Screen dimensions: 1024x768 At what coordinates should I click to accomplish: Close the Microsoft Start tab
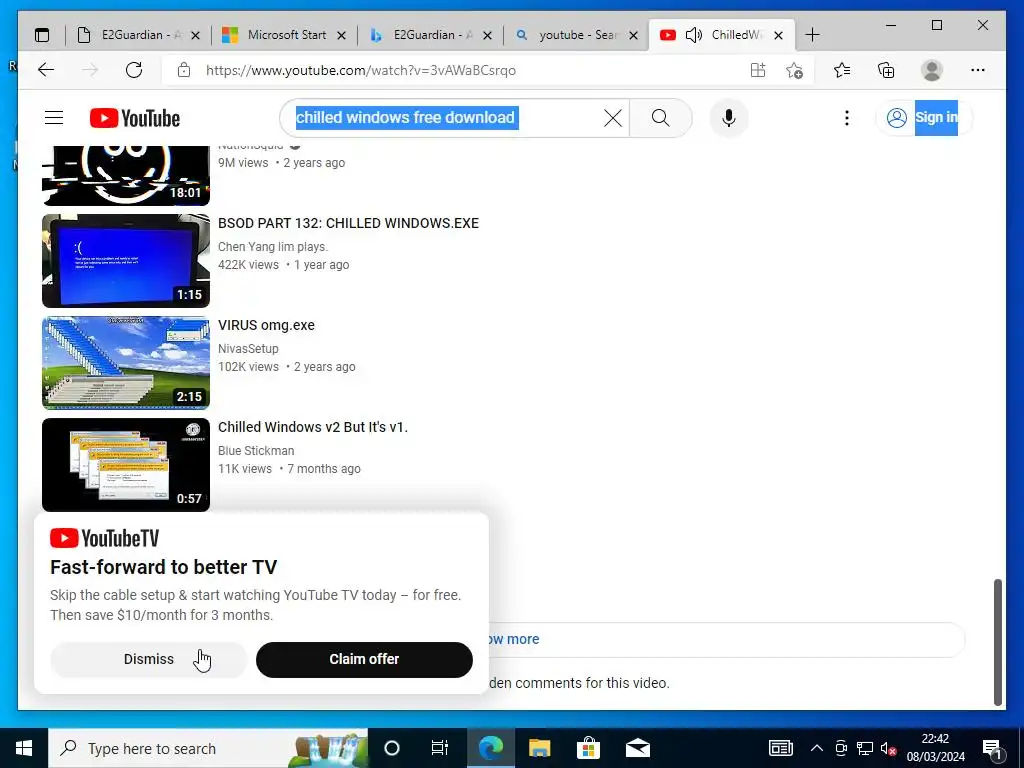[x=341, y=35]
